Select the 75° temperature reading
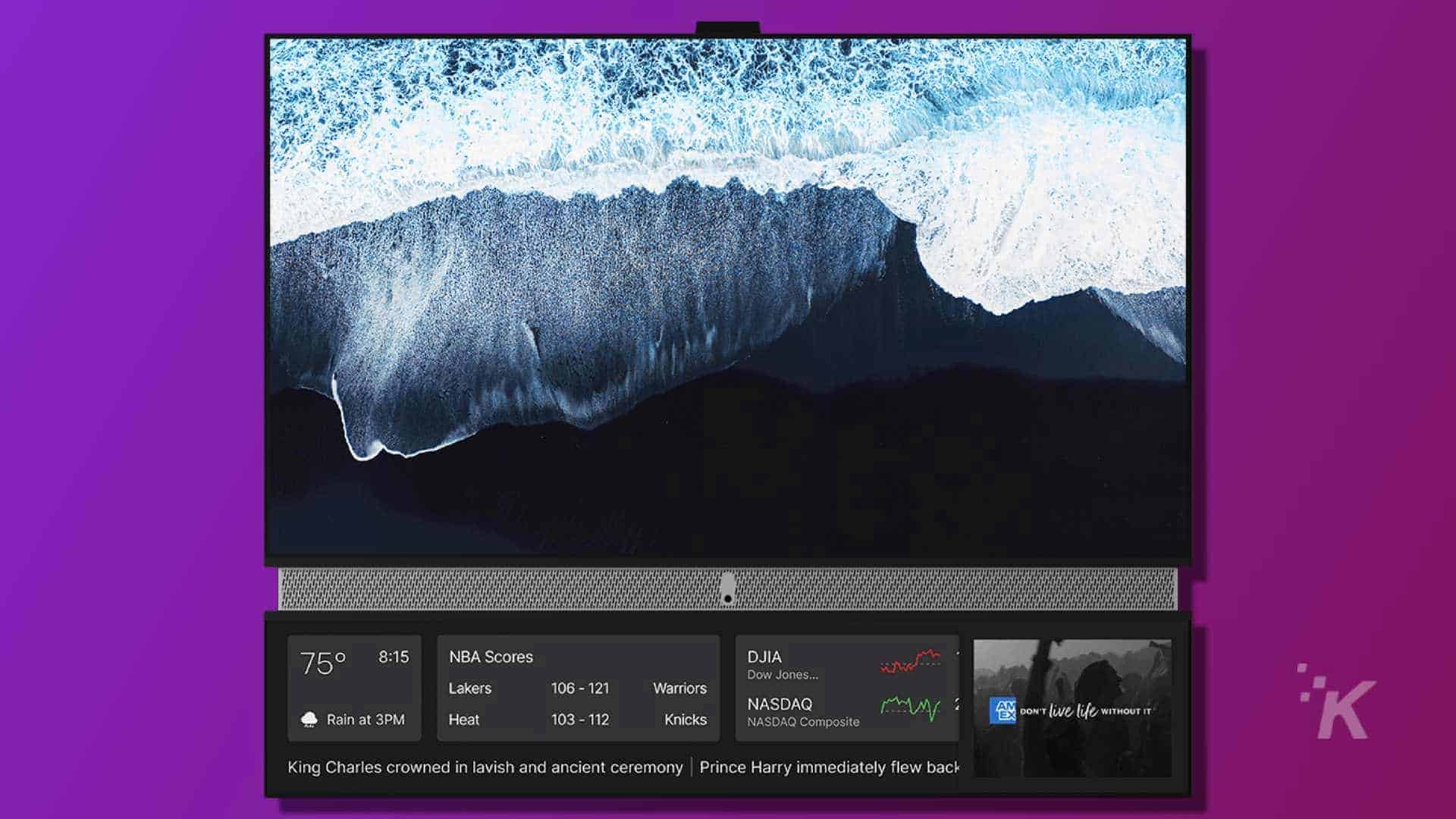 323,664
